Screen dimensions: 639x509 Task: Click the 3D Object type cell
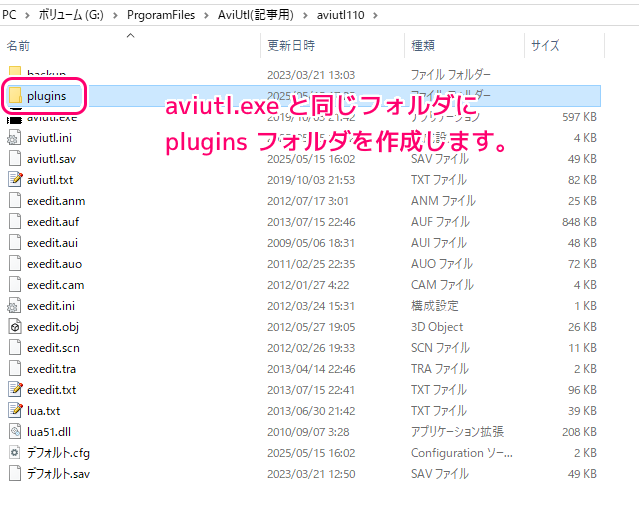437,327
